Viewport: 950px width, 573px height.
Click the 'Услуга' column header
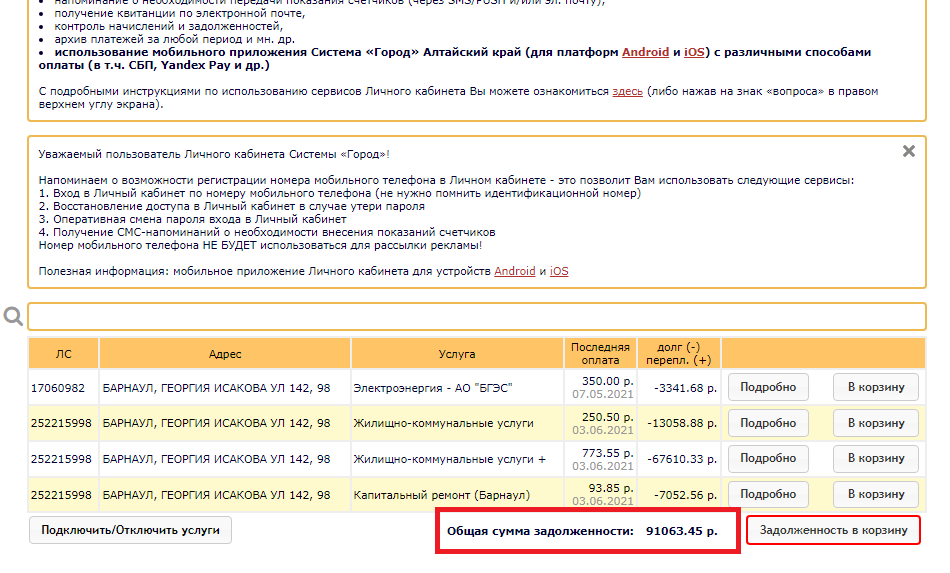click(457, 354)
